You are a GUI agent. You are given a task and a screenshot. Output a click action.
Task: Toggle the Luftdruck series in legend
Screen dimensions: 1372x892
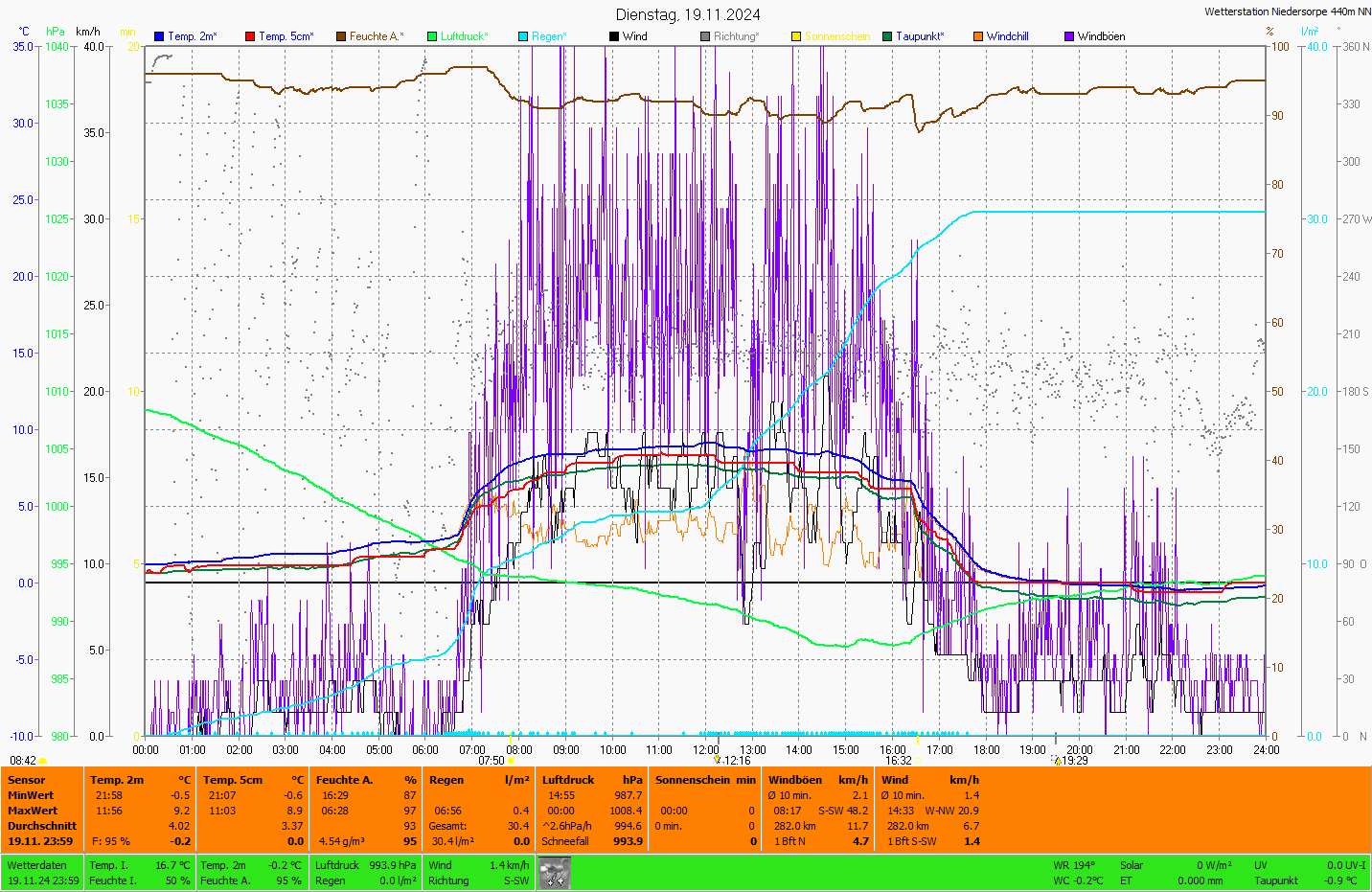465,36
